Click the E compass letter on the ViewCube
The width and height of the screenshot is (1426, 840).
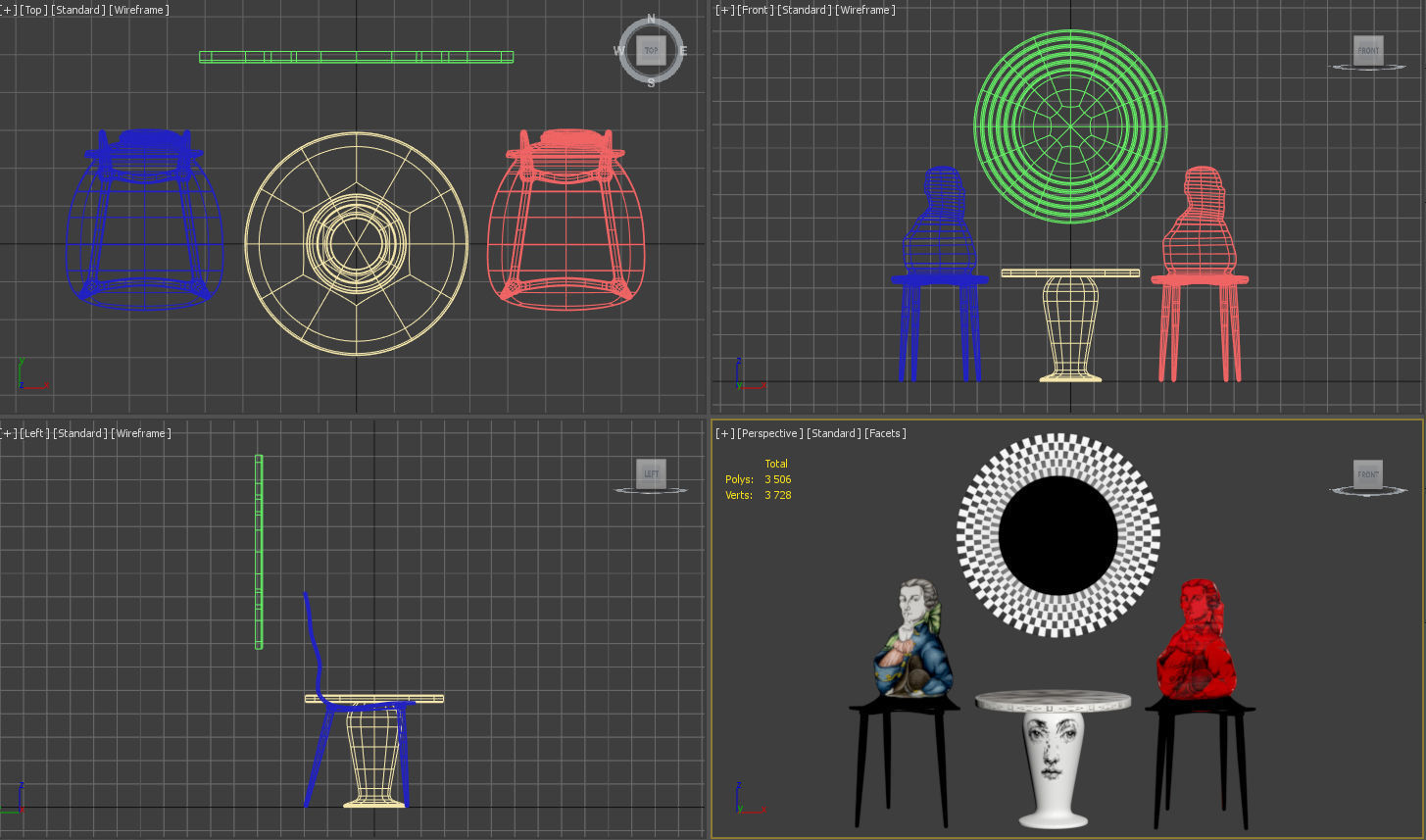pos(683,51)
